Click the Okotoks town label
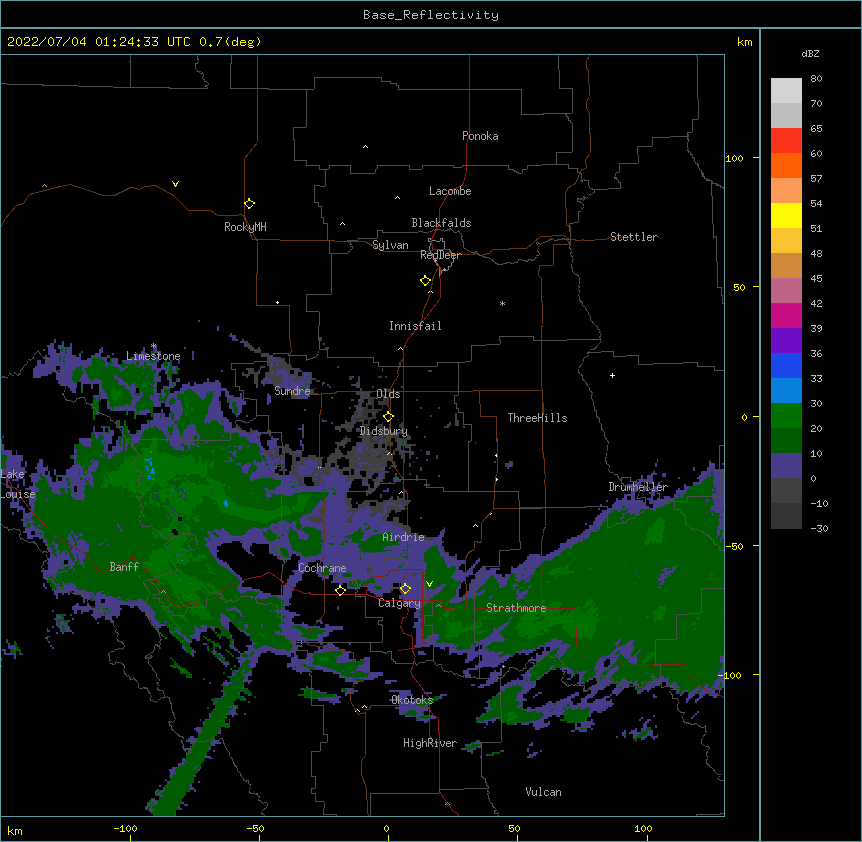862x842 pixels. point(412,700)
